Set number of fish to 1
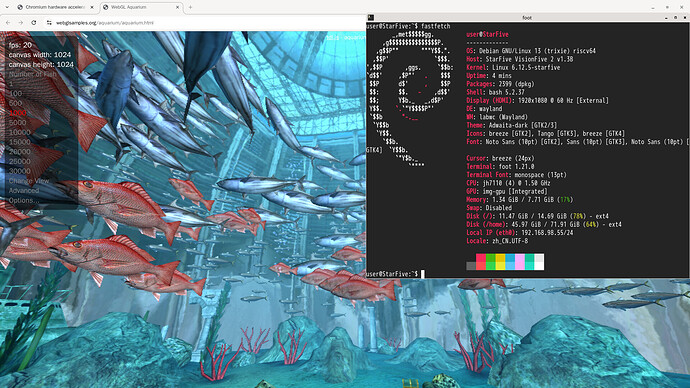The image size is (690, 388). pyautogui.click(x=11, y=84)
